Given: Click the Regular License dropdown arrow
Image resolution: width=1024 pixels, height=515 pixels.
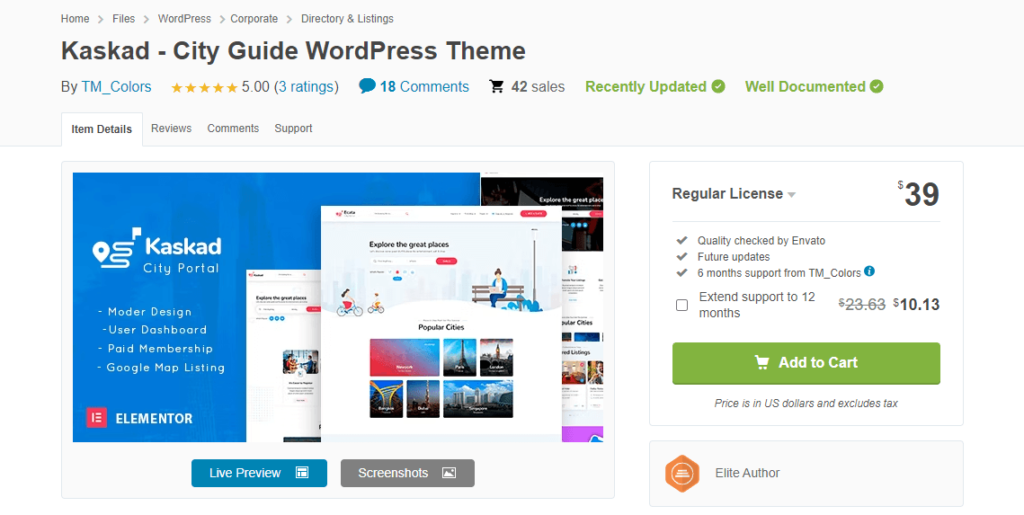Looking at the screenshot, I should click(792, 195).
